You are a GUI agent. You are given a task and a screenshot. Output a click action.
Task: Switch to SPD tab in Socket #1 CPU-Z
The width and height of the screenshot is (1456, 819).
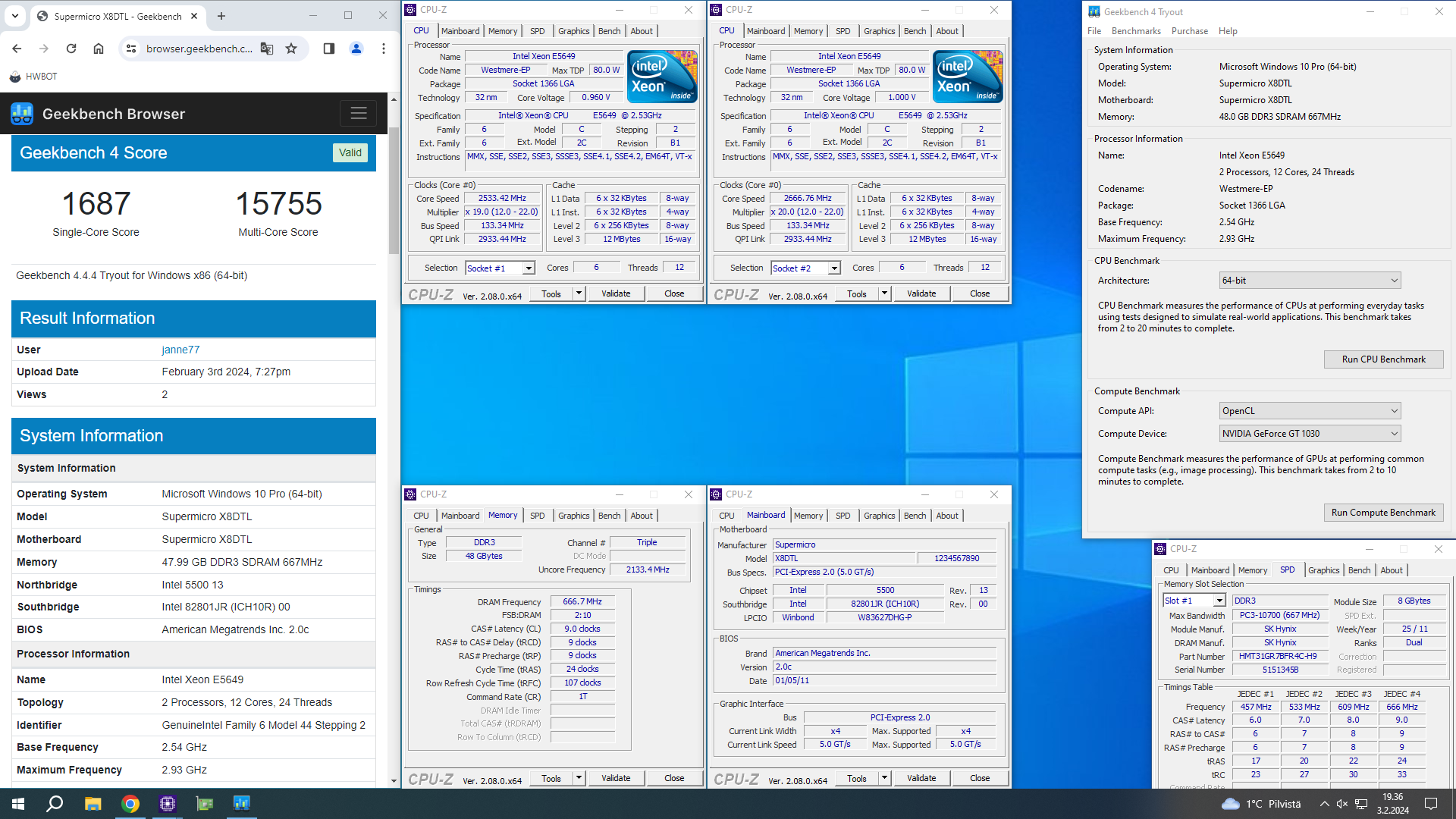[x=537, y=31]
